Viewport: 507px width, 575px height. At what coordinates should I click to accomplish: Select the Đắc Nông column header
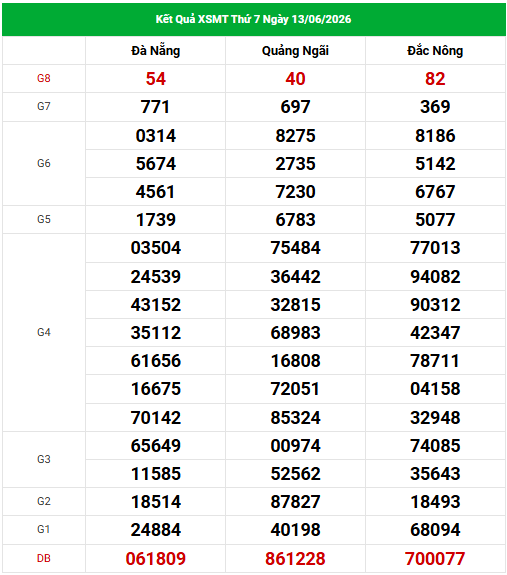coord(435,51)
